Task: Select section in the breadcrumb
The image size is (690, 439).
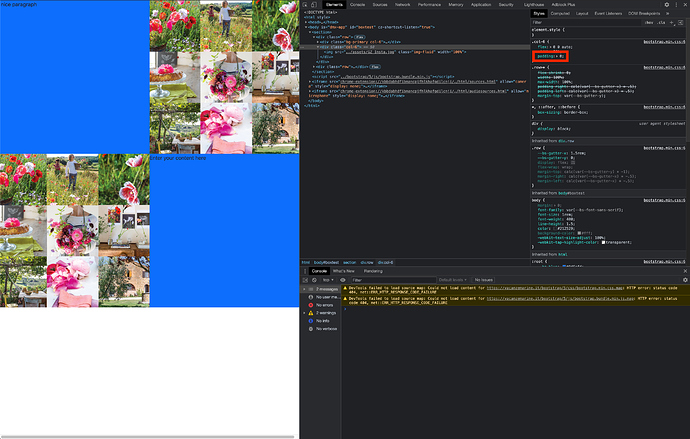Action: point(349,263)
